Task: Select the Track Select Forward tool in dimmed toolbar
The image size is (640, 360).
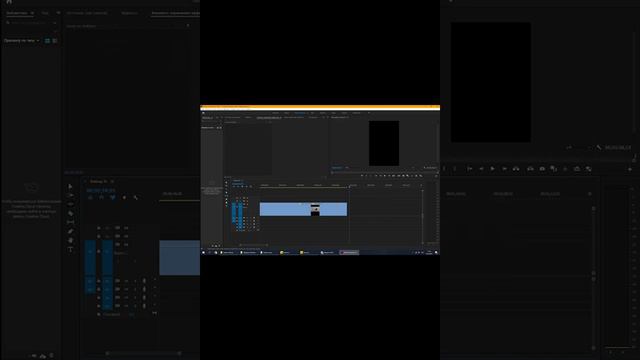Action: pyautogui.click(x=70, y=195)
